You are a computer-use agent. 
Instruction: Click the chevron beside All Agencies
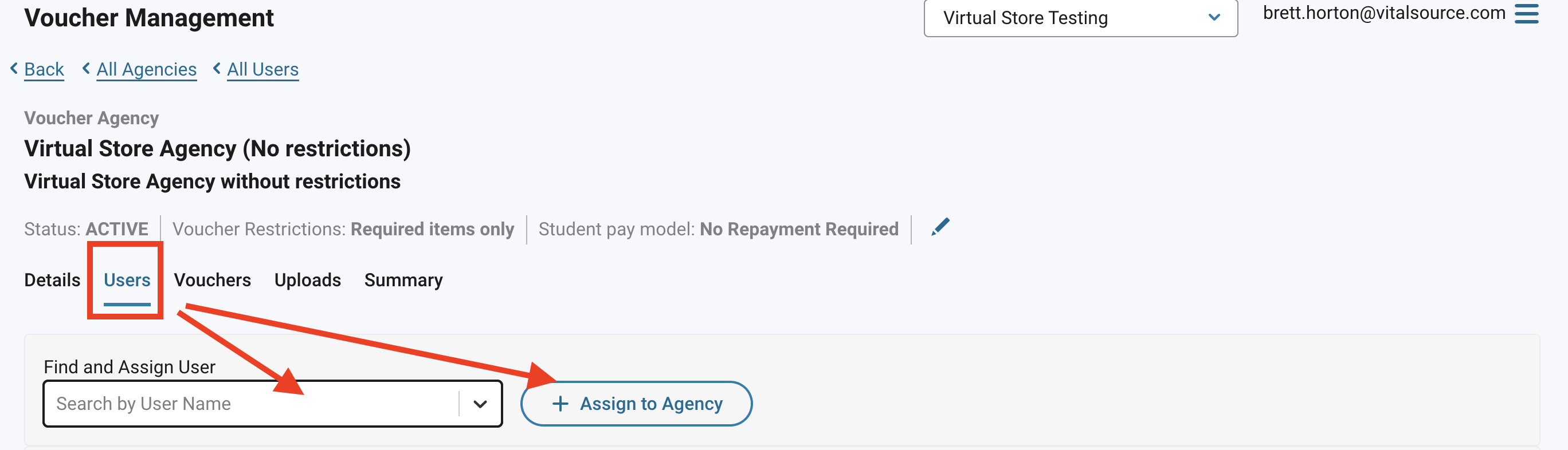[87, 69]
